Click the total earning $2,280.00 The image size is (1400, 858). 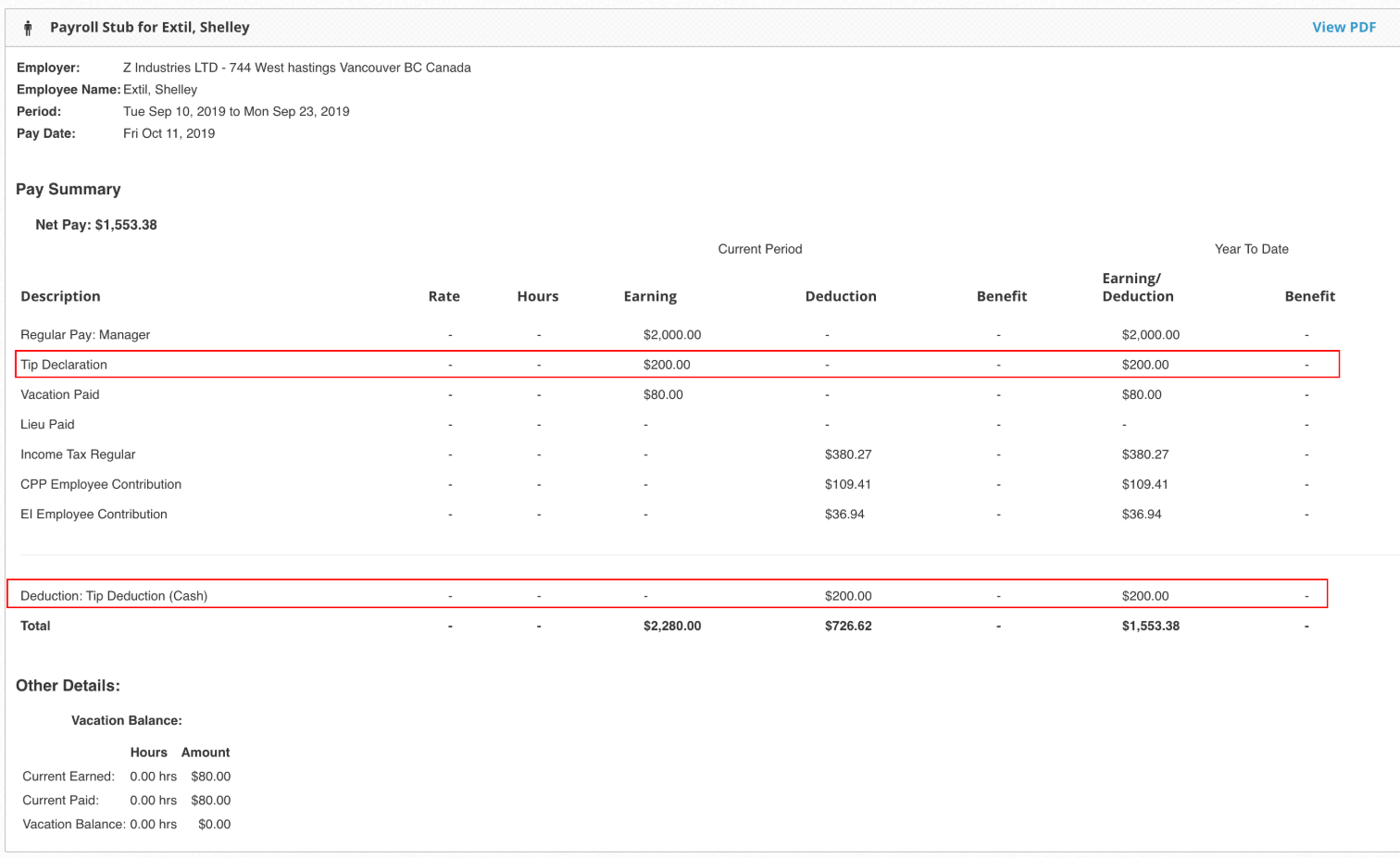[x=672, y=626]
